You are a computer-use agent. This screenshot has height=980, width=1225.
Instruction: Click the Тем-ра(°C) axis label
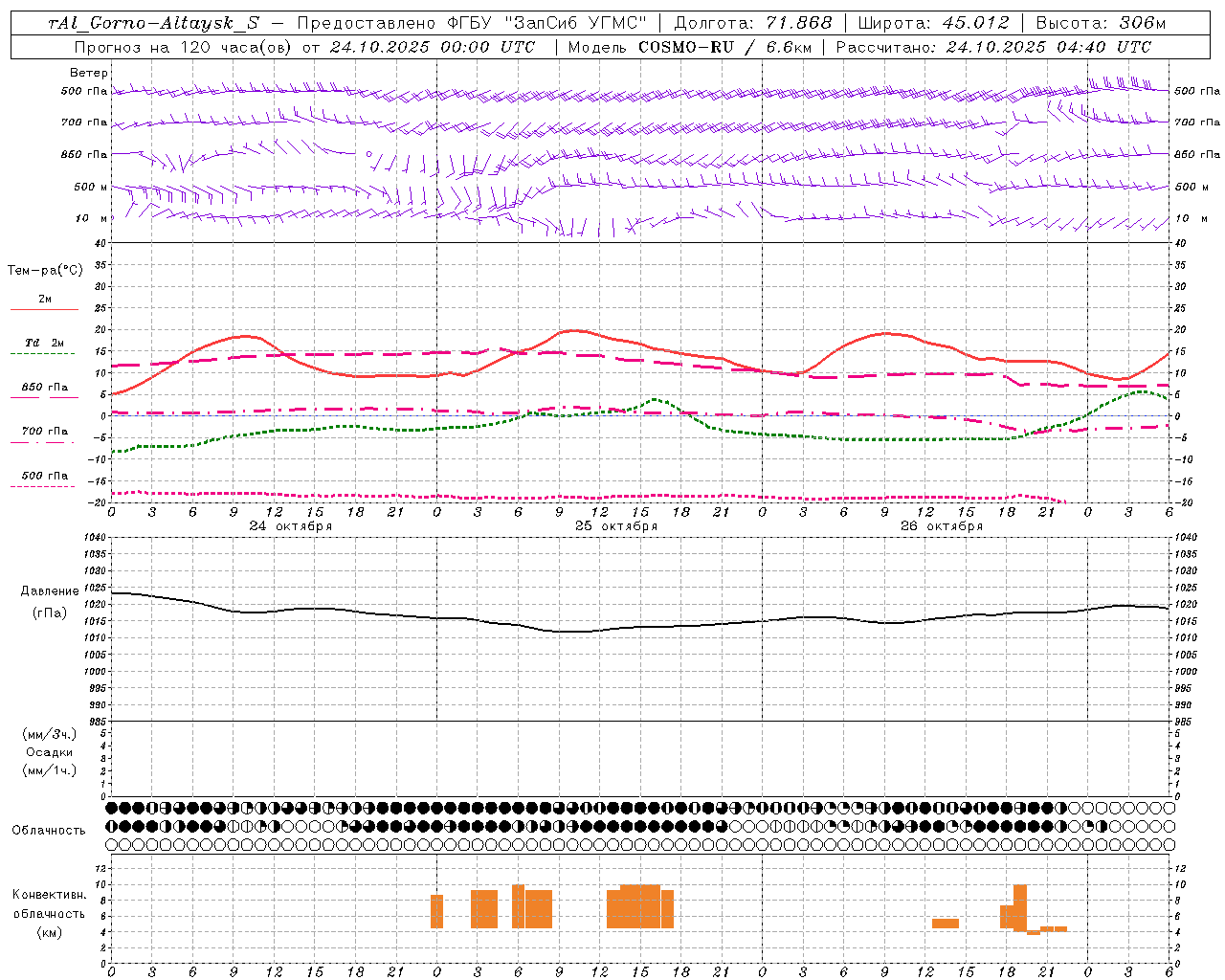(x=45, y=271)
